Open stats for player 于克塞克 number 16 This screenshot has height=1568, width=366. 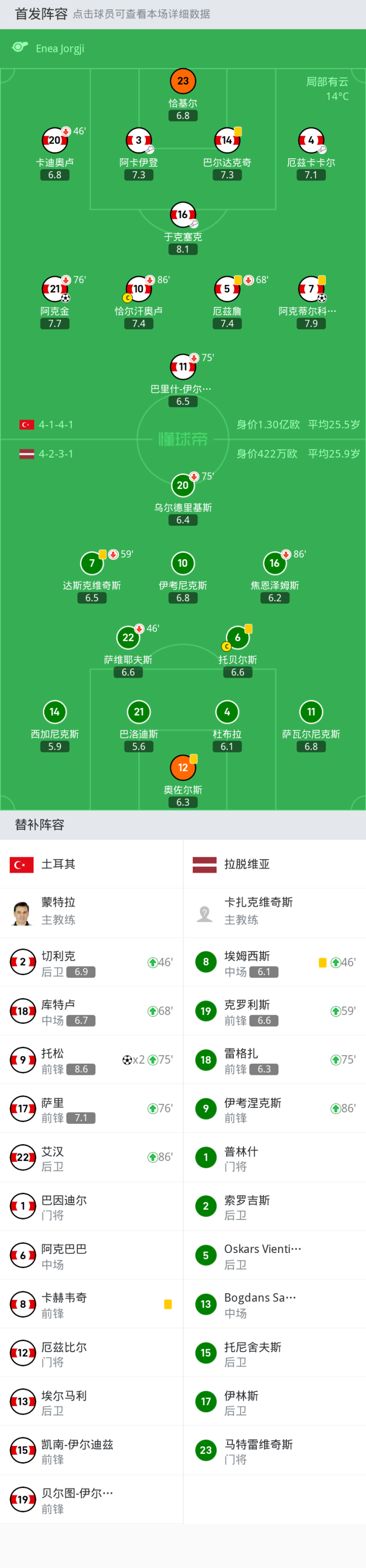pyautogui.click(x=183, y=215)
